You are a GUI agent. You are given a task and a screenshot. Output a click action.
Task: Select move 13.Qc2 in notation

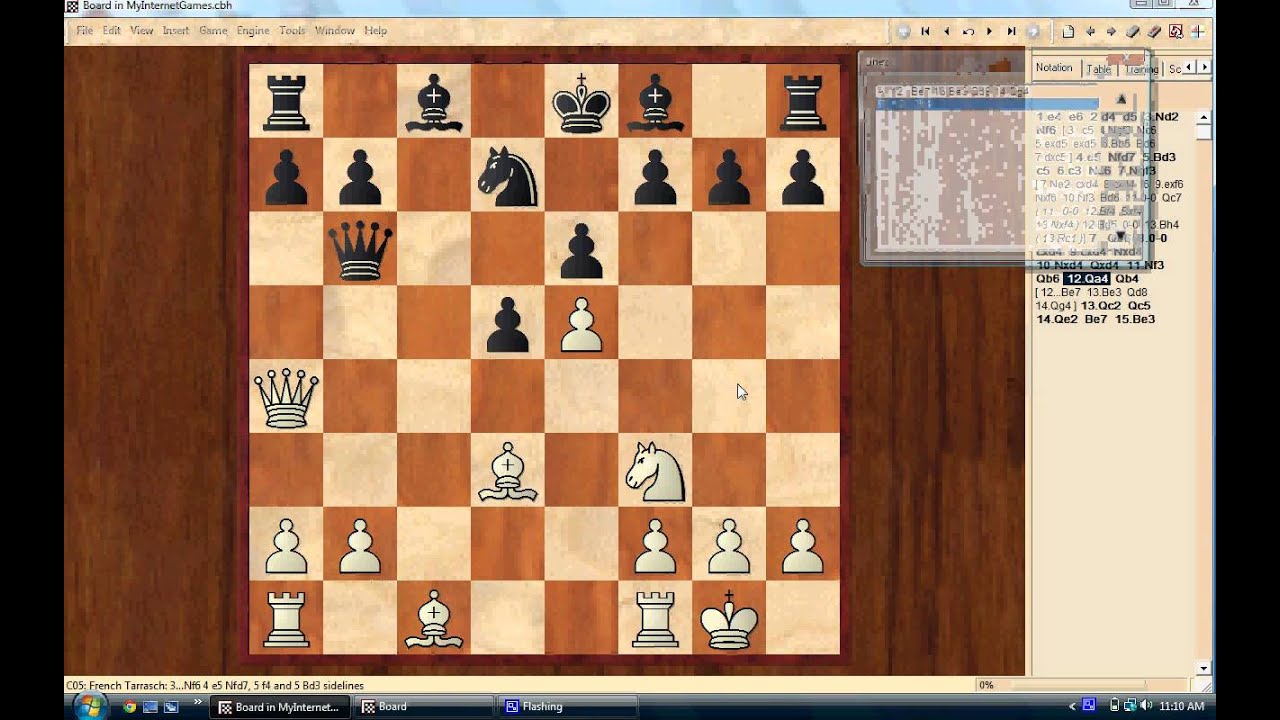pyautogui.click(x=1101, y=306)
